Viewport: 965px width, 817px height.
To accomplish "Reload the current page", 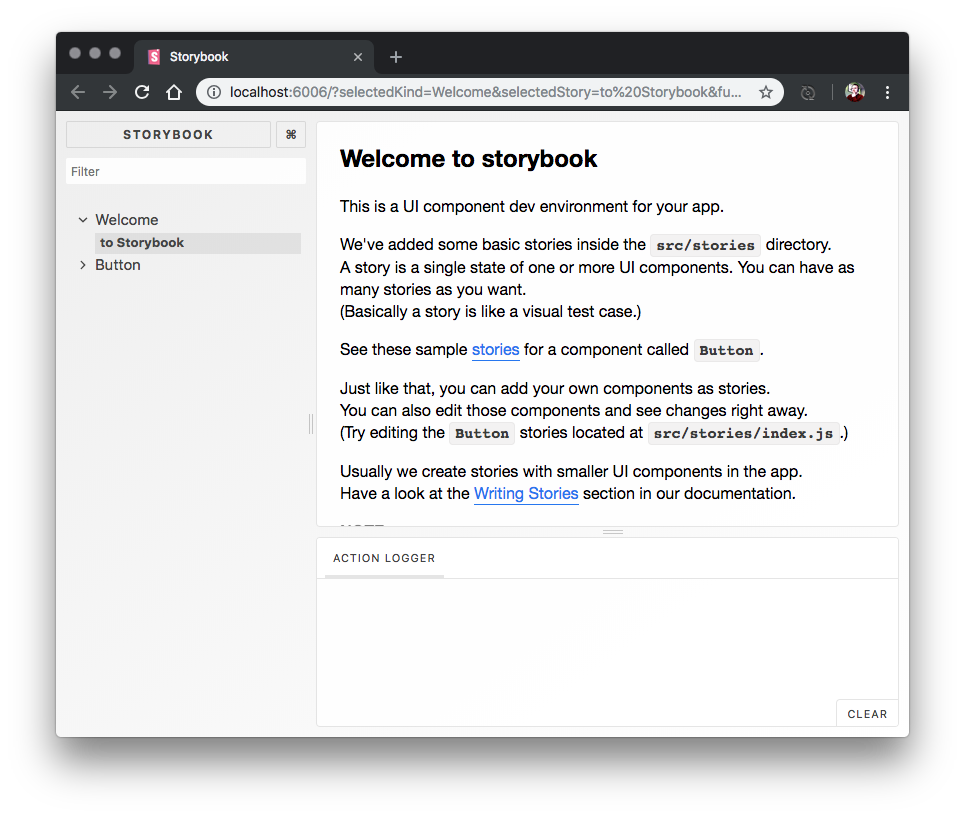I will [x=142, y=92].
